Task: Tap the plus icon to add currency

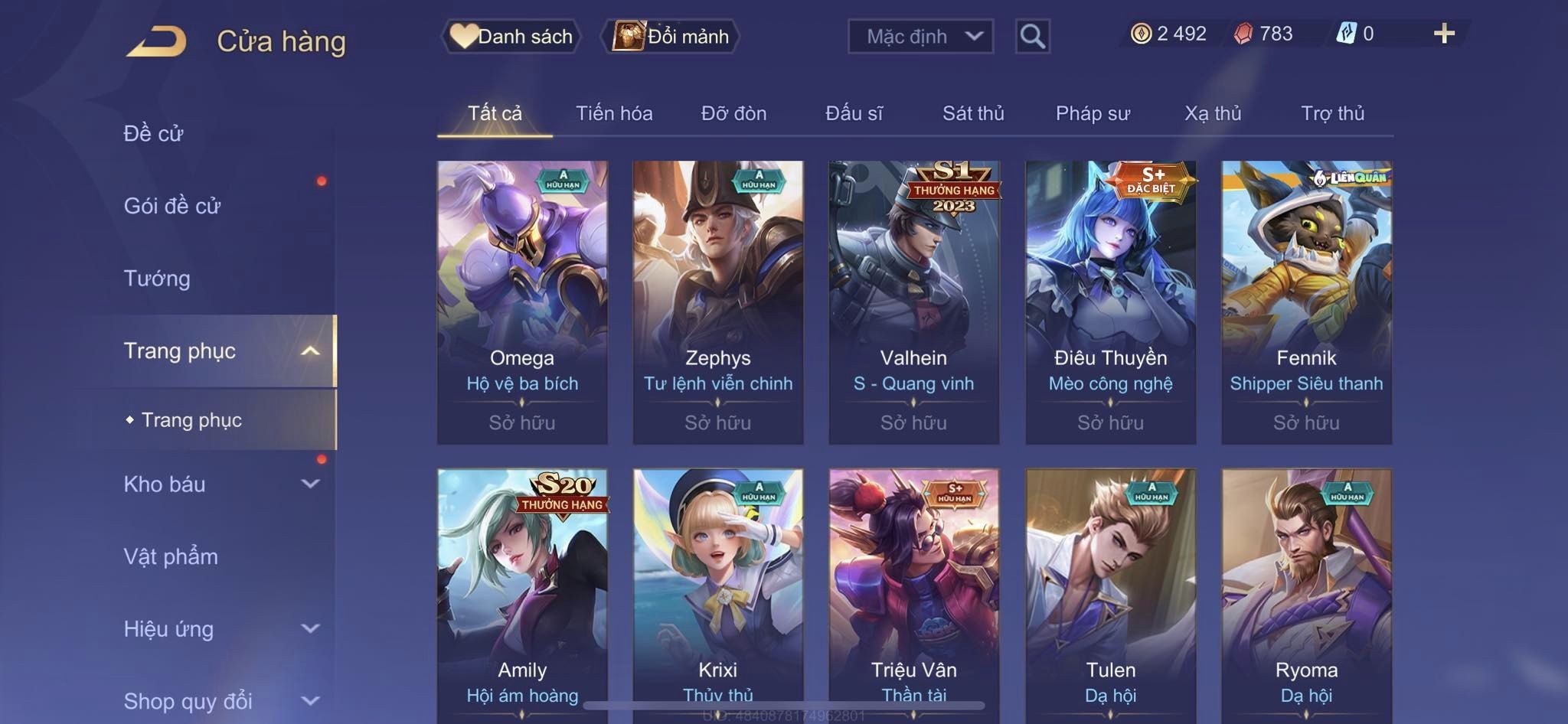Action: tap(1444, 34)
